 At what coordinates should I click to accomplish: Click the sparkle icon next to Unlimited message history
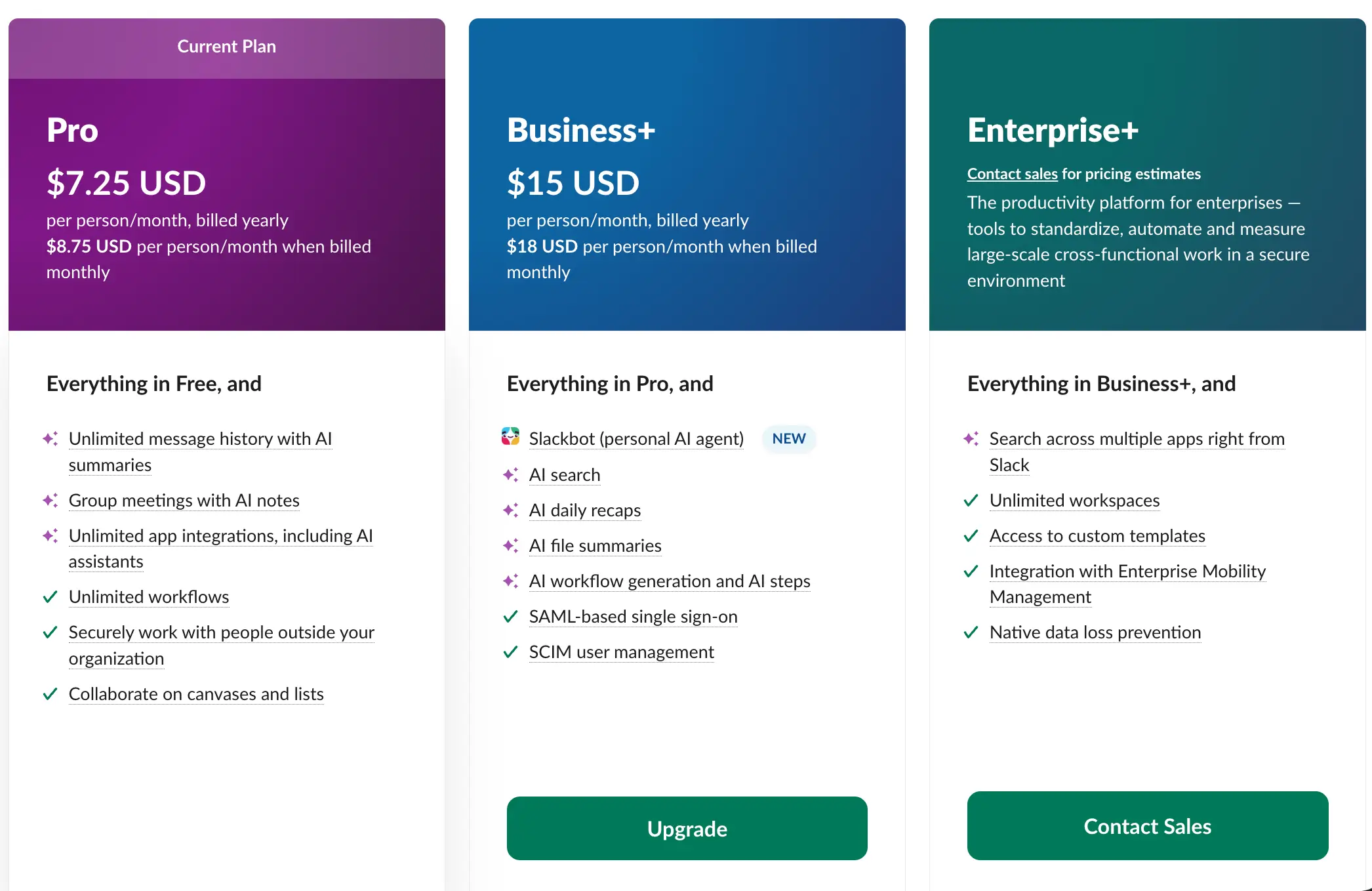(50, 438)
